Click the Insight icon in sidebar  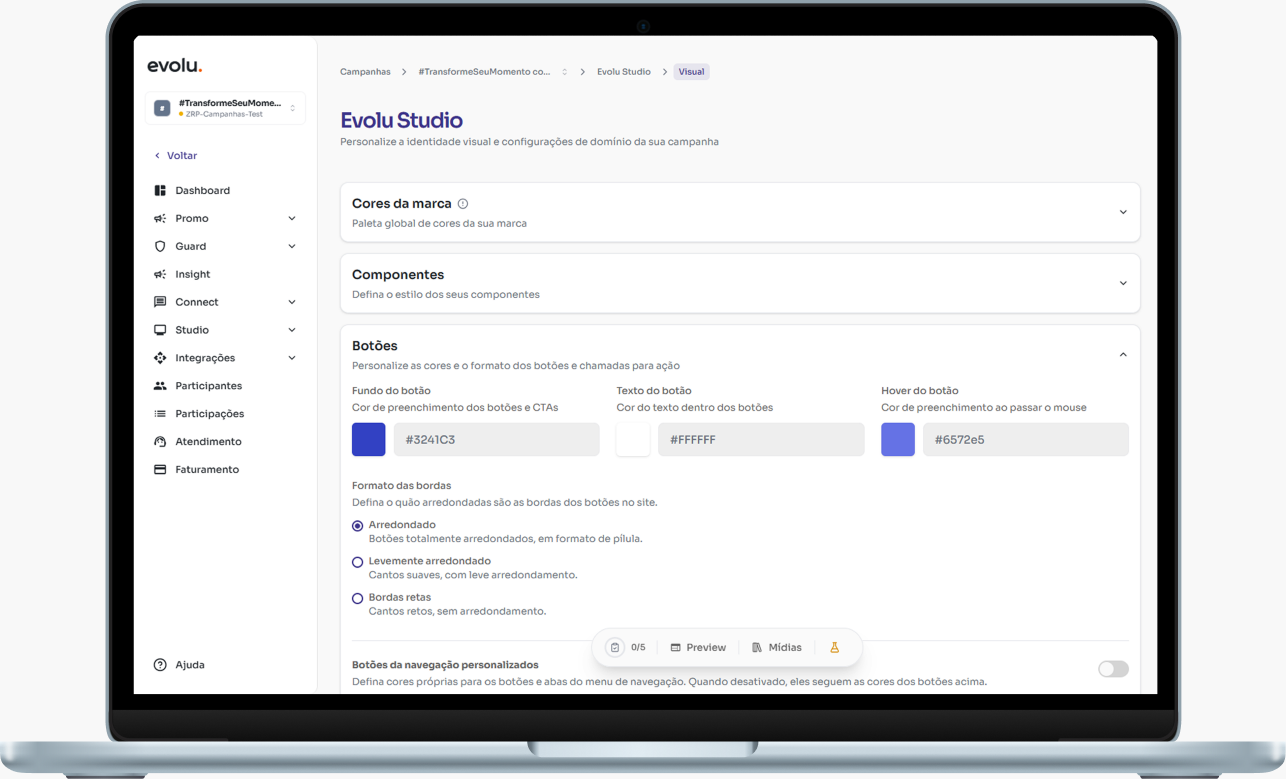point(160,274)
